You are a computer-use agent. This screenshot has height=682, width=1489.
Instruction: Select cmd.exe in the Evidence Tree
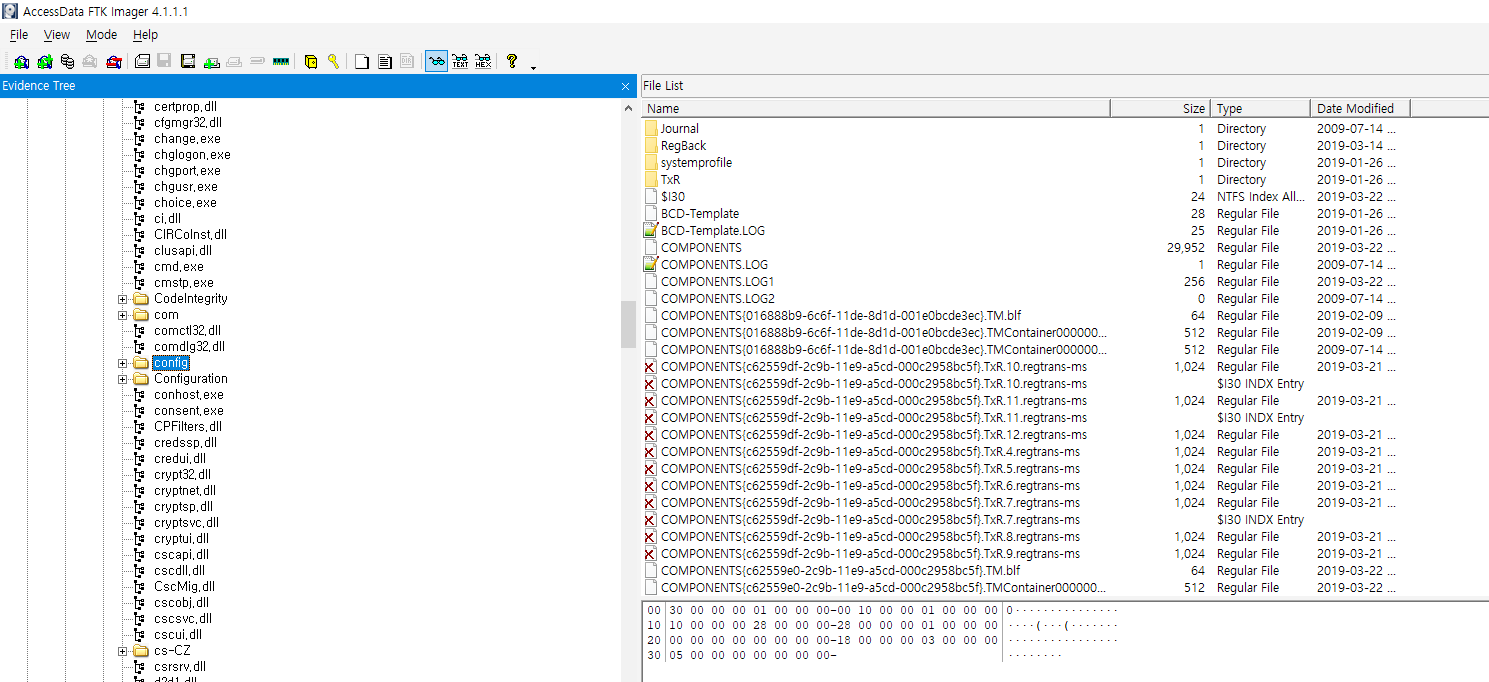[x=178, y=267]
